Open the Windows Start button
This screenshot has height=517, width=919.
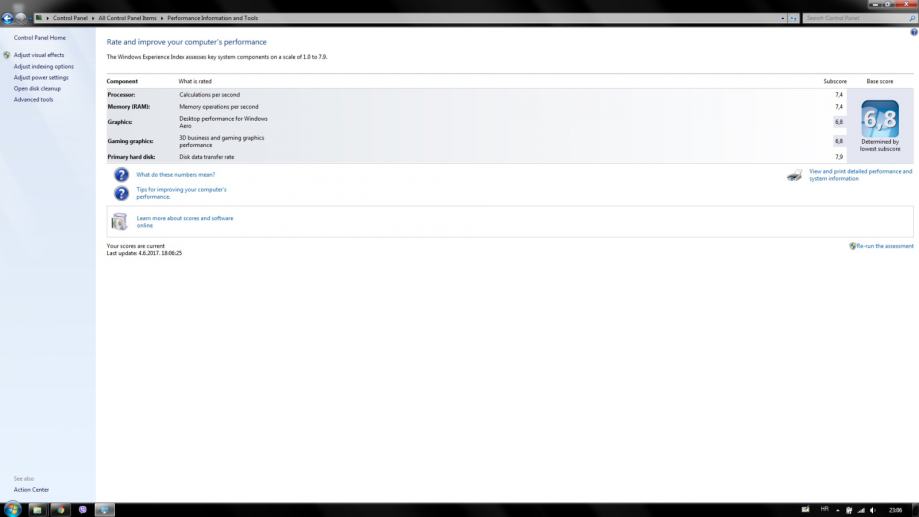pyautogui.click(x=12, y=509)
